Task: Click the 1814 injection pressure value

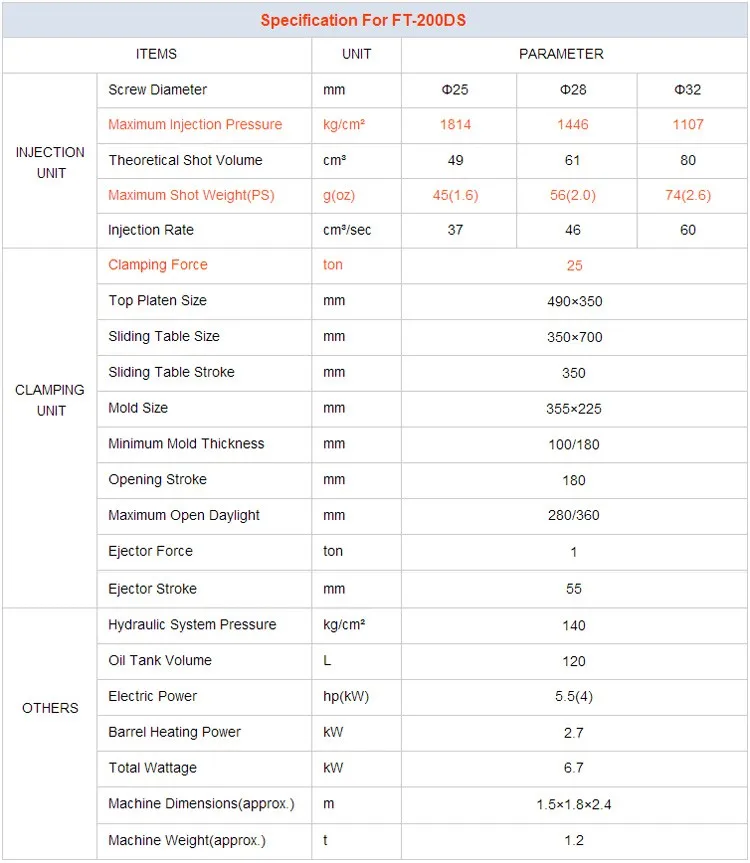Action: [x=456, y=124]
